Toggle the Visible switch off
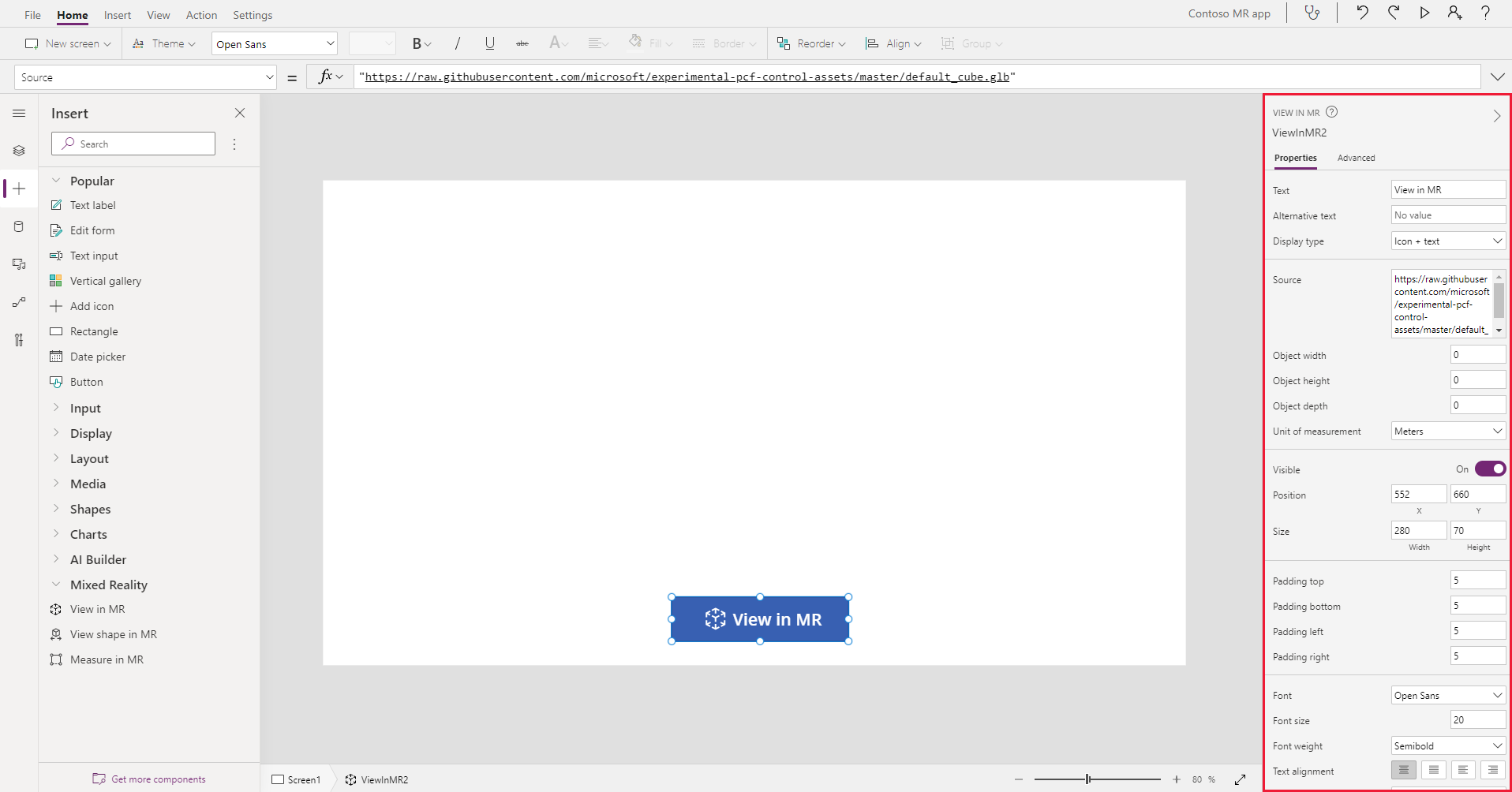The image size is (1512, 792). (1490, 469)
